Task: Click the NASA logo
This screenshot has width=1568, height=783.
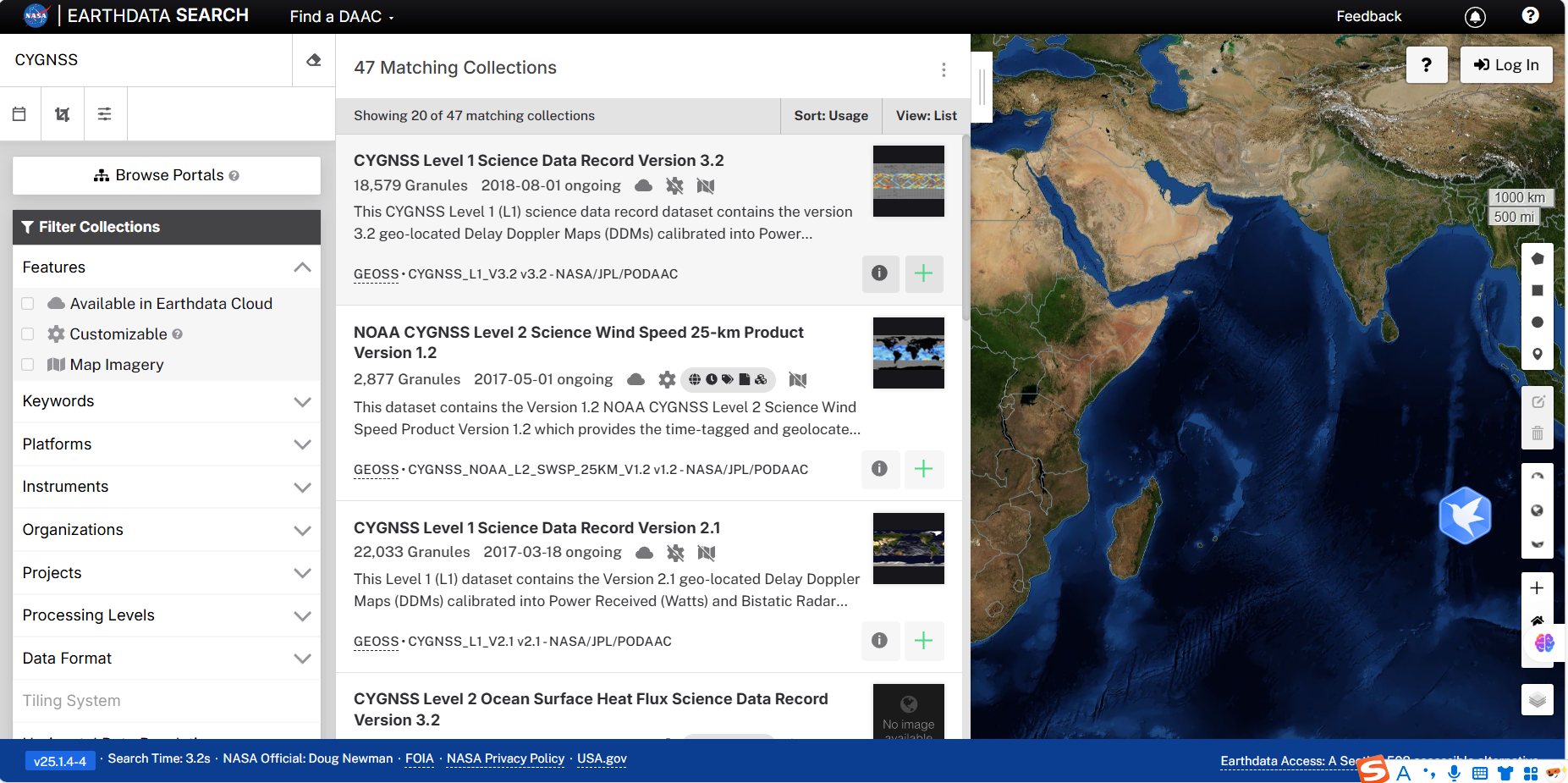Action: point(36,15)
